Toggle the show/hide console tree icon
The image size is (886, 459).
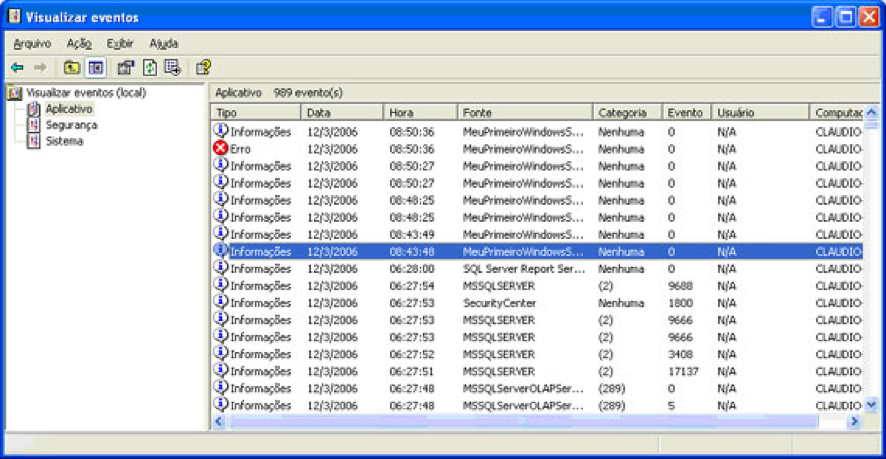pyautogui.click(x=95, y=68)
